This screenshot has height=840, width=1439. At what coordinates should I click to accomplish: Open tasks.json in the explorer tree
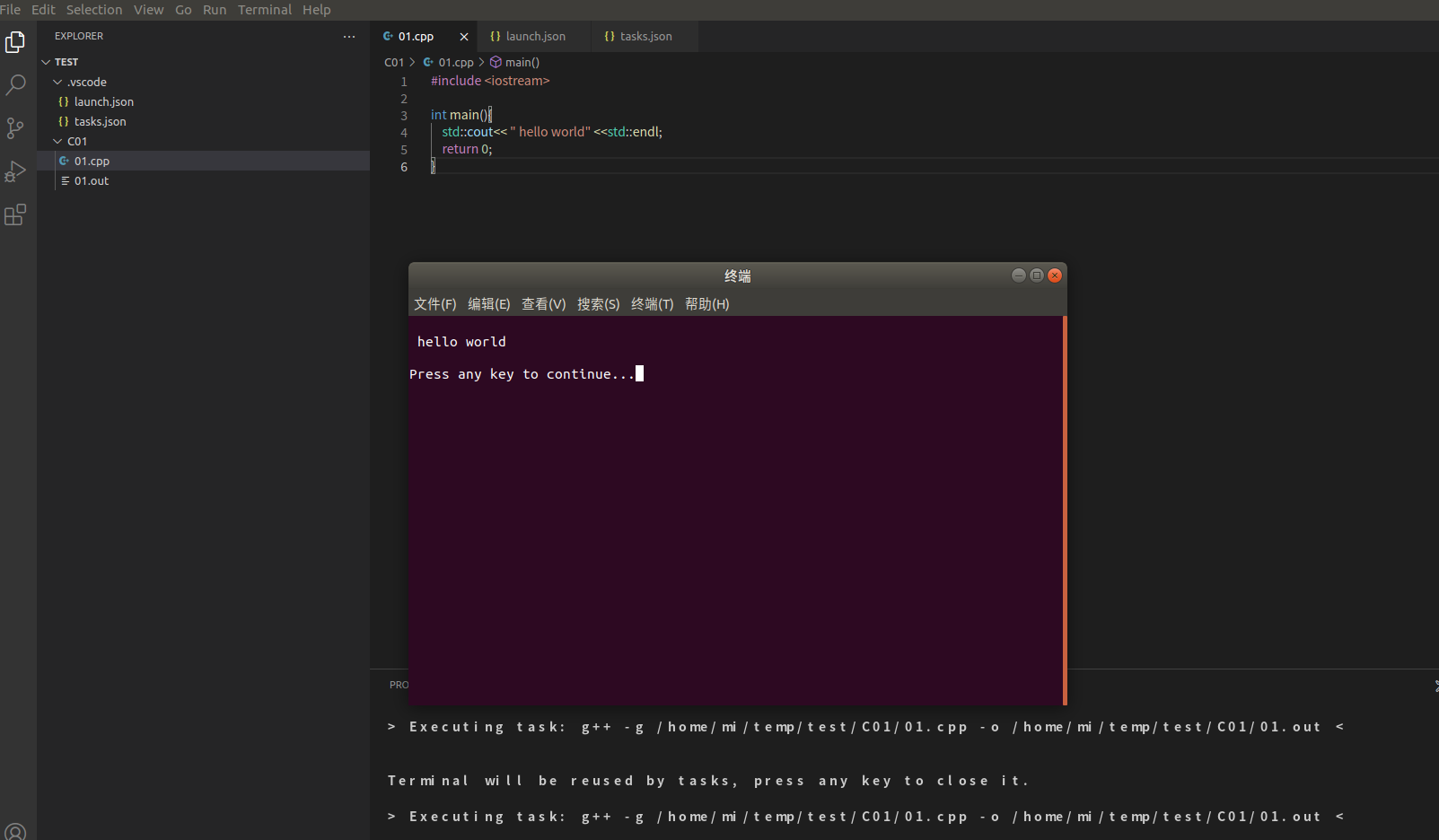click(x=203, y=121)
